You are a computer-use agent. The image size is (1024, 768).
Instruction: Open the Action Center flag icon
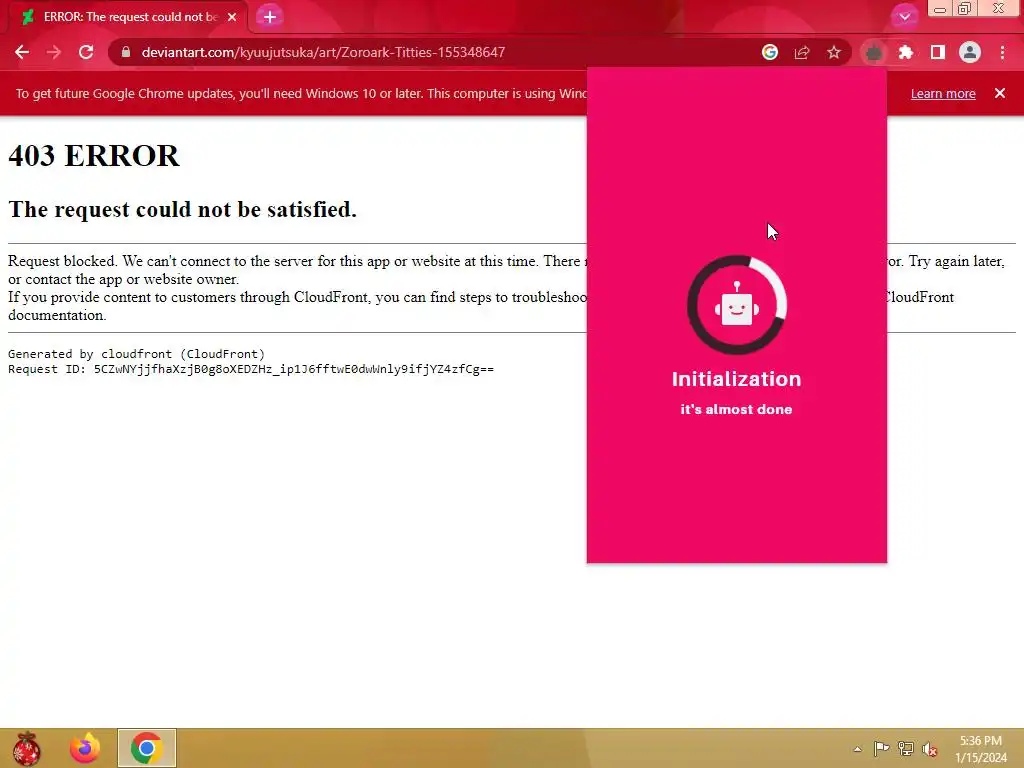pyautogui.click(x=882, y=748)
